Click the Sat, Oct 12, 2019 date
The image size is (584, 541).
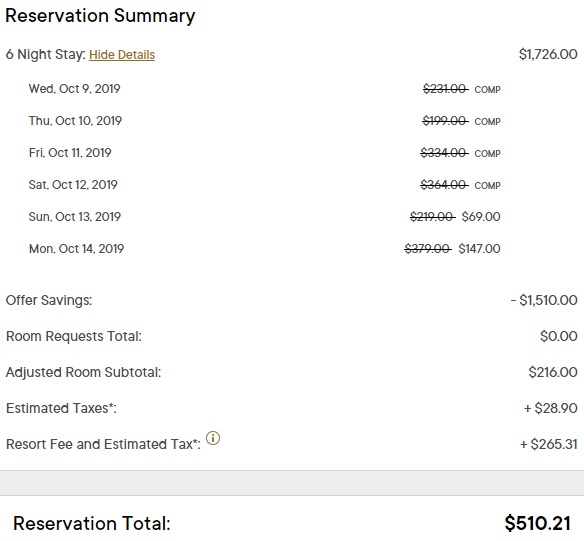(x=73, y=185)
